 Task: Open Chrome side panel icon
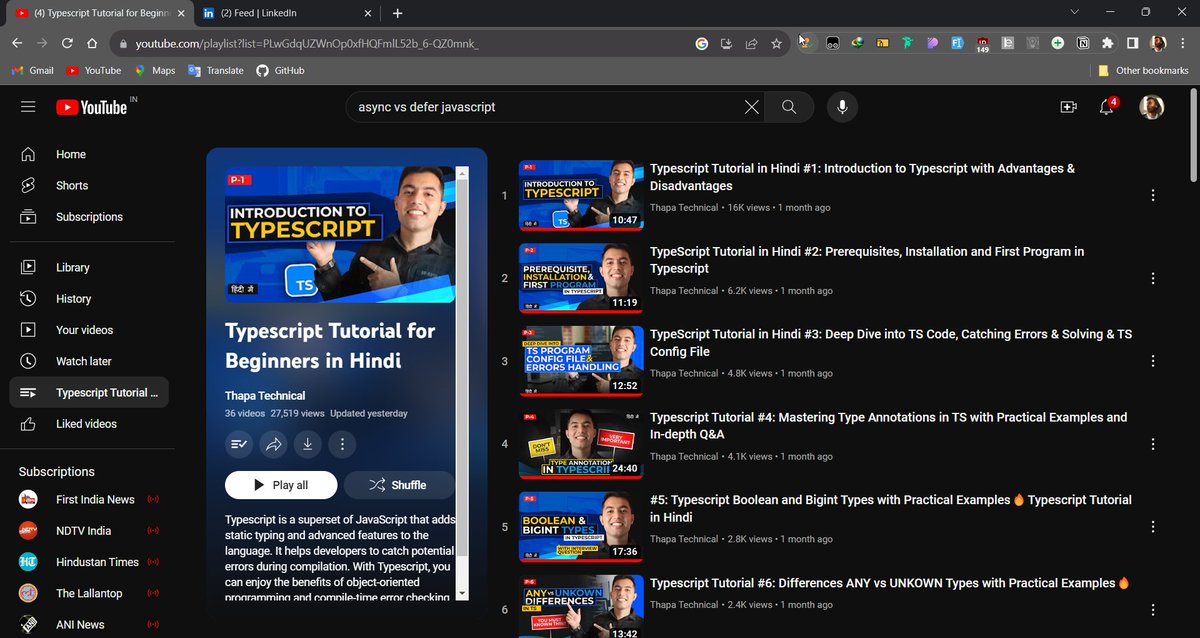point(1132,43)
